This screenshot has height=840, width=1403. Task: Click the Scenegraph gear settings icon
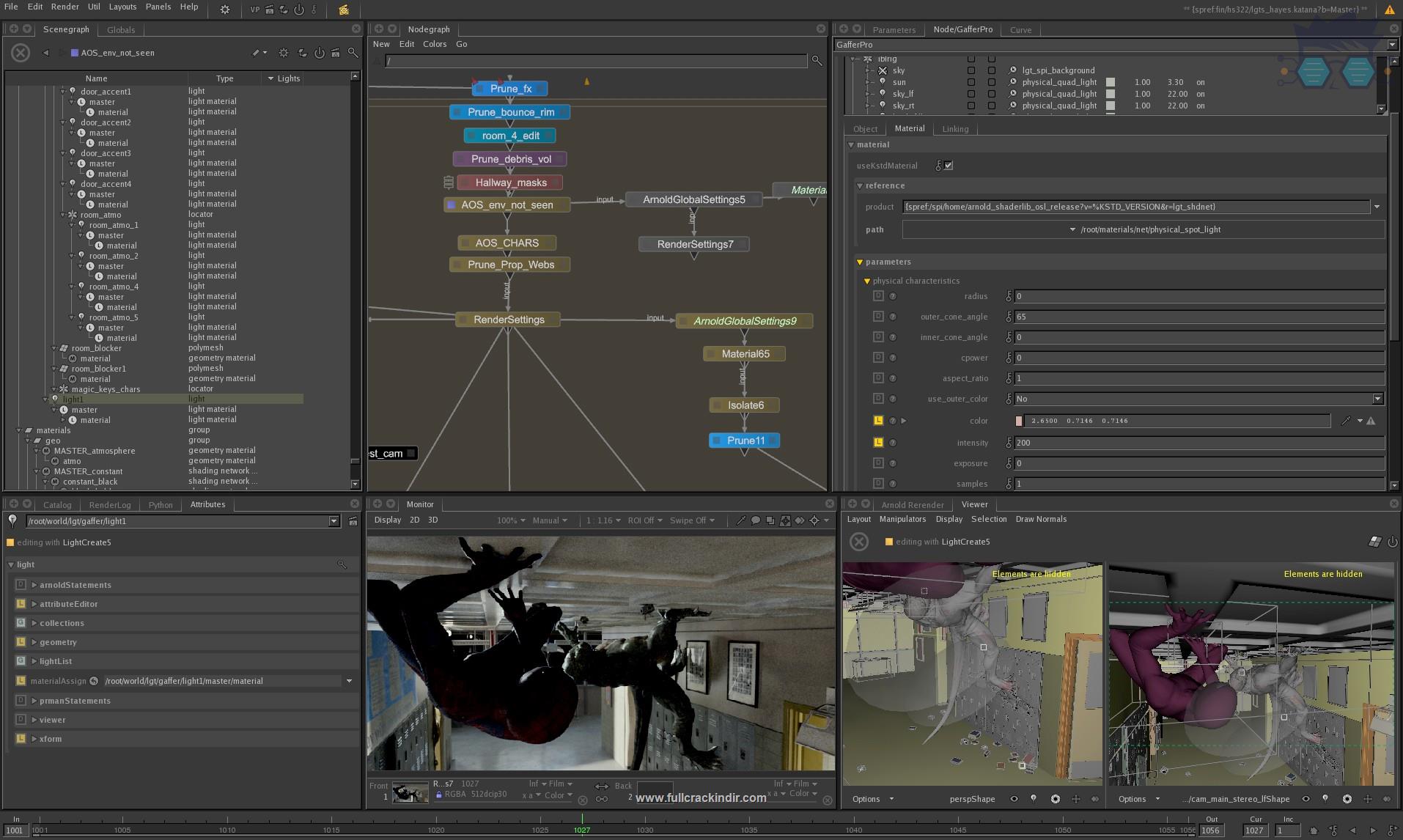(x=284, y=53)
